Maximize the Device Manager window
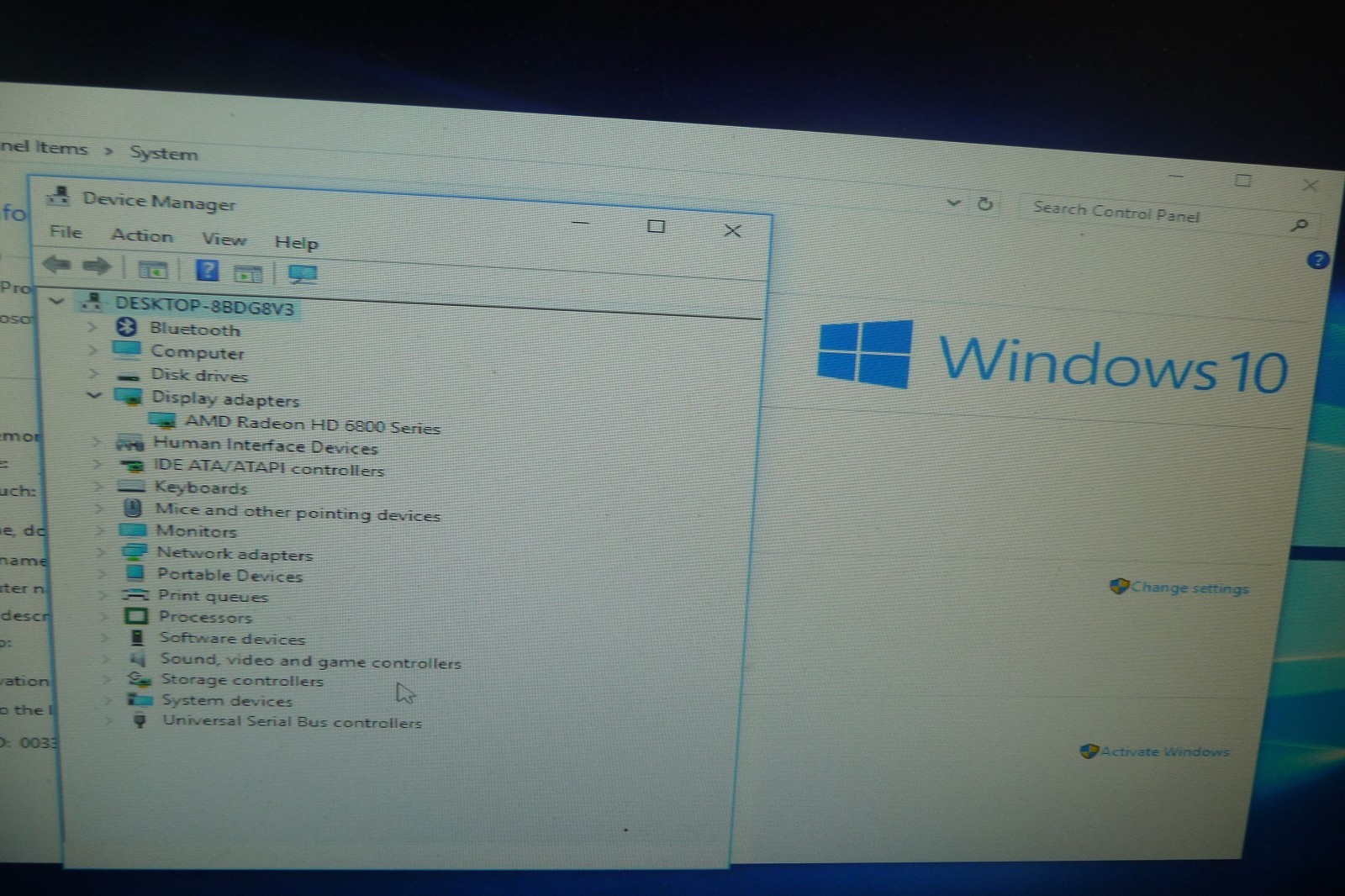 coord(657,226)
